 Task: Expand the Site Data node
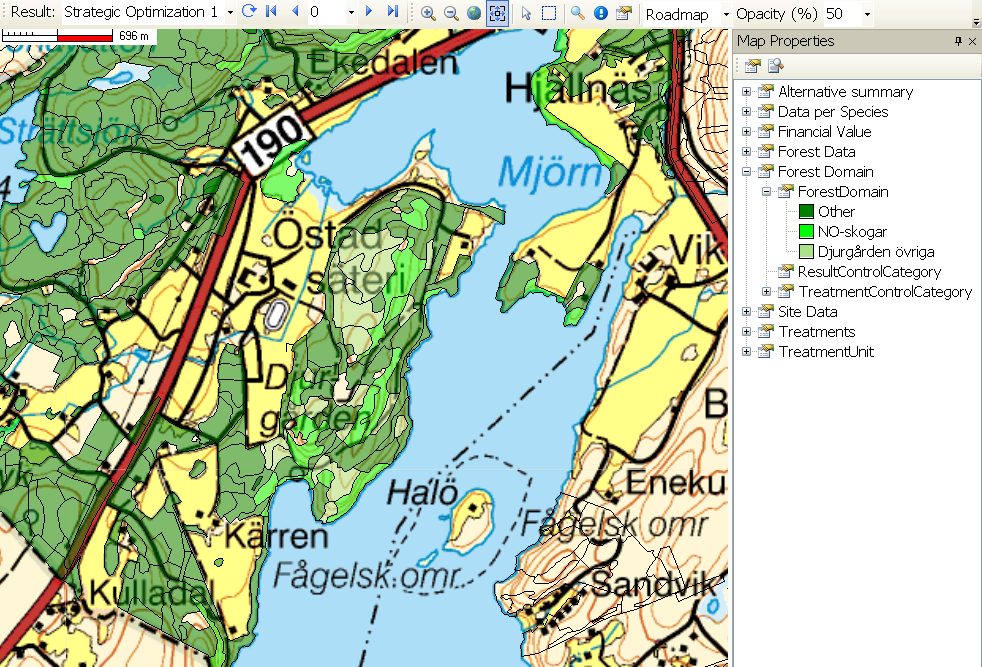pyautogui.click(x=747, y=312)
